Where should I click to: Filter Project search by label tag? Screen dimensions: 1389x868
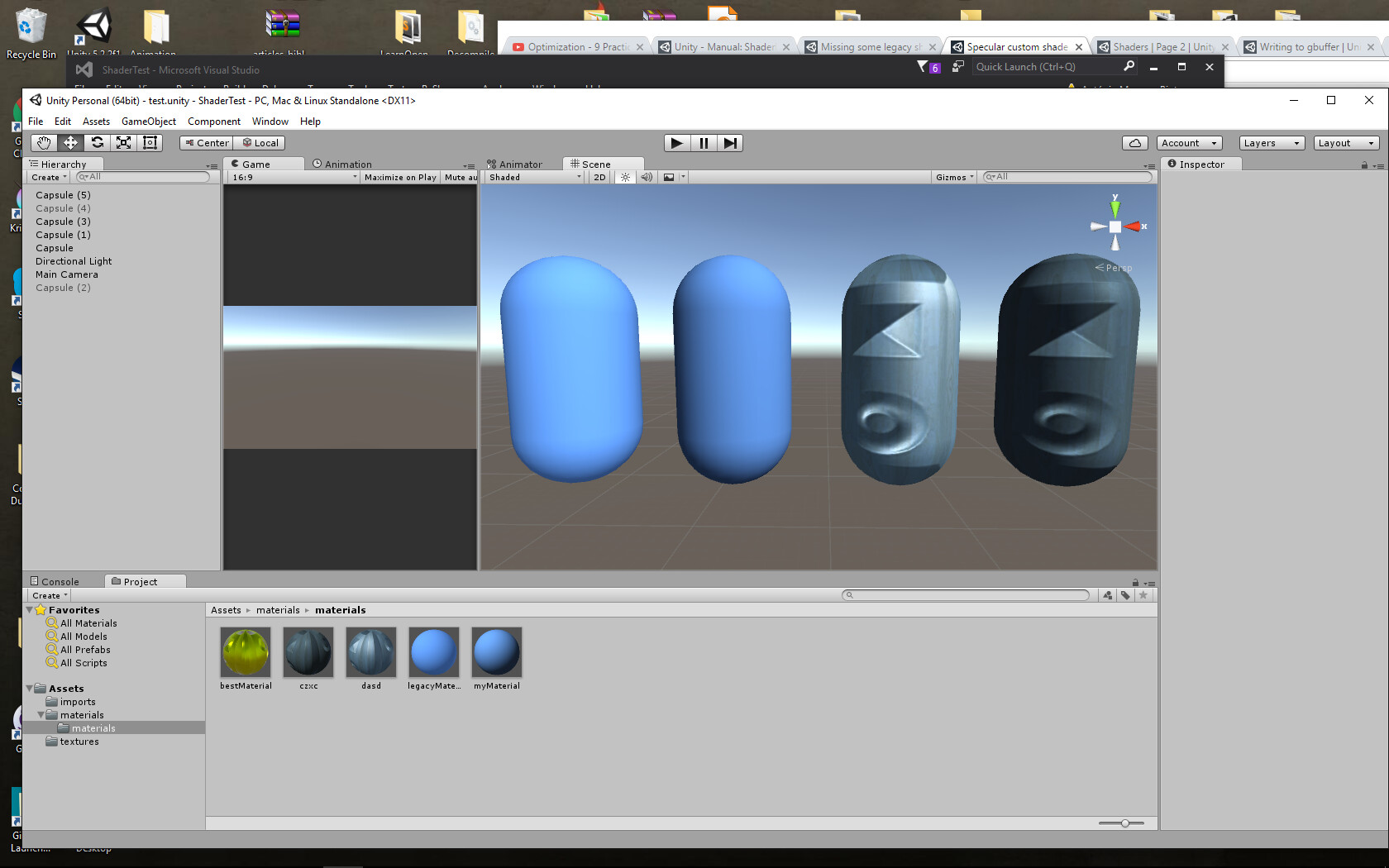1125,594
